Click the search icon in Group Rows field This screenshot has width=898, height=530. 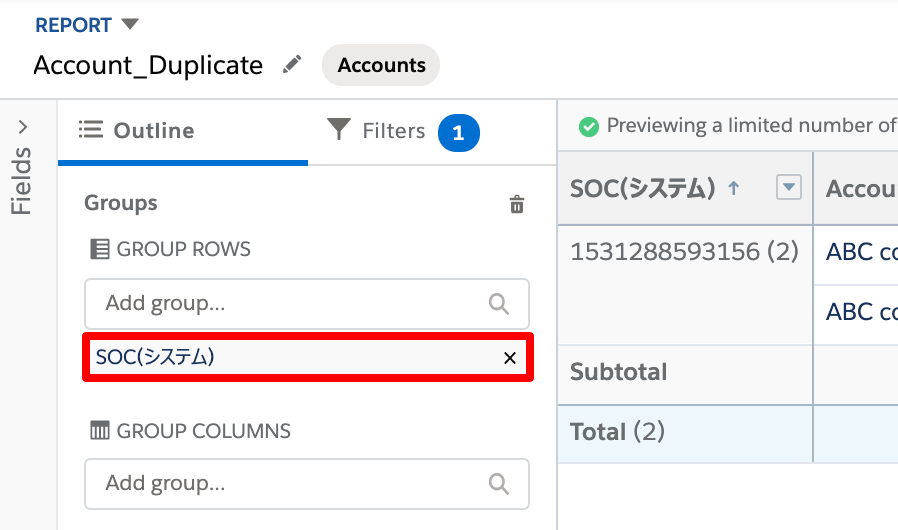pyautogui.click(x=499, y=304)
